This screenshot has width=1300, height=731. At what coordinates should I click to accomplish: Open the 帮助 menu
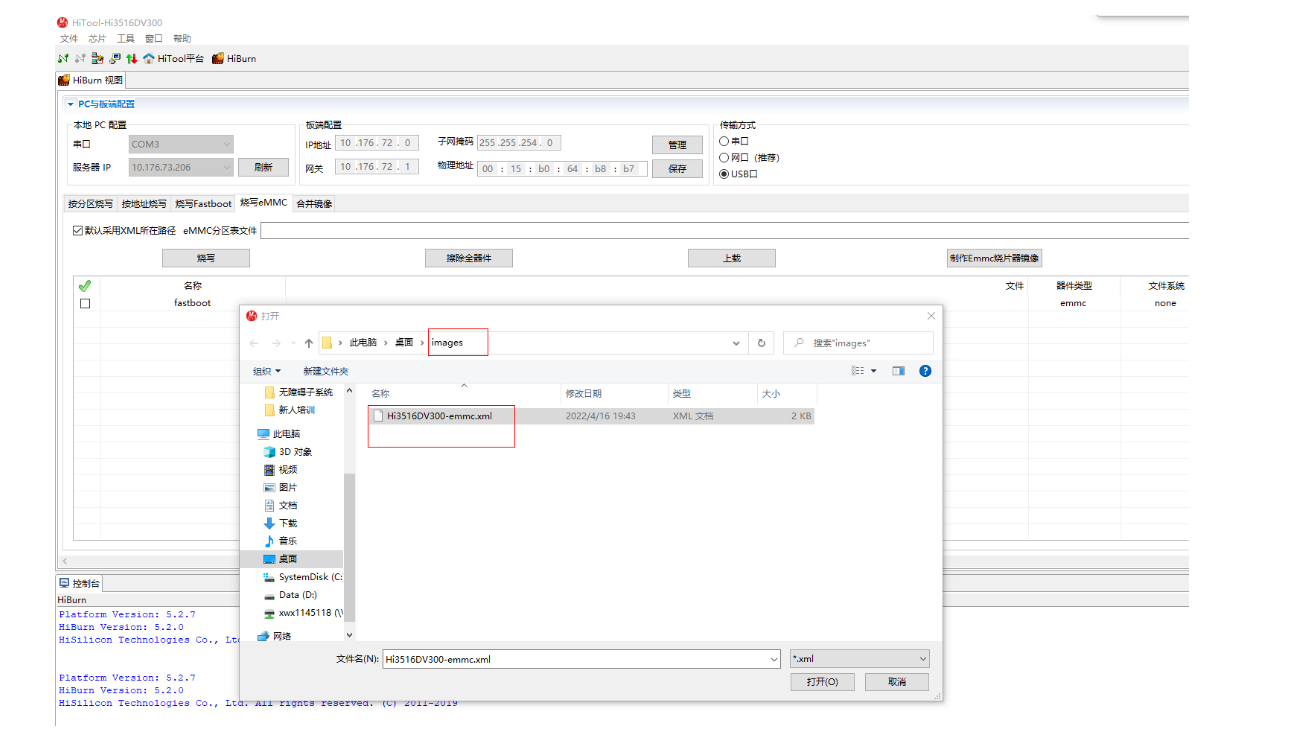point(182,38)
